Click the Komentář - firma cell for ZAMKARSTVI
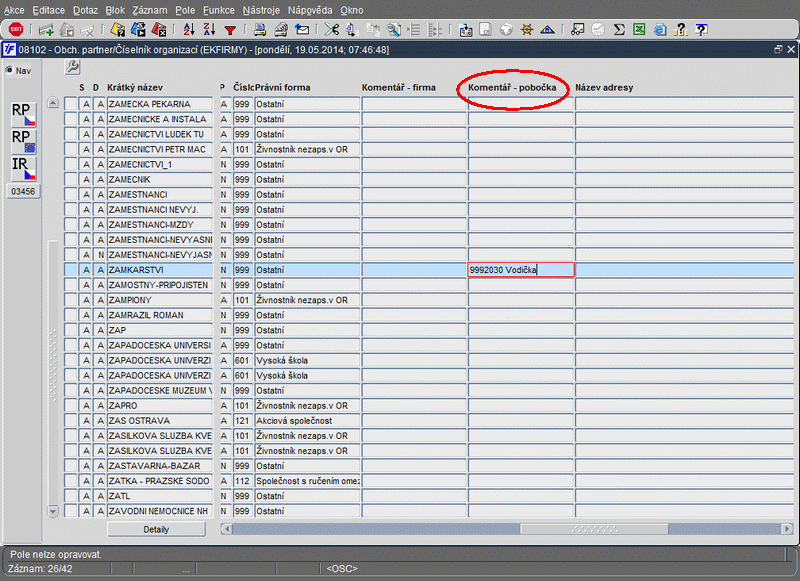This screenshot has height=581, width=800. [x=414, y=270]
